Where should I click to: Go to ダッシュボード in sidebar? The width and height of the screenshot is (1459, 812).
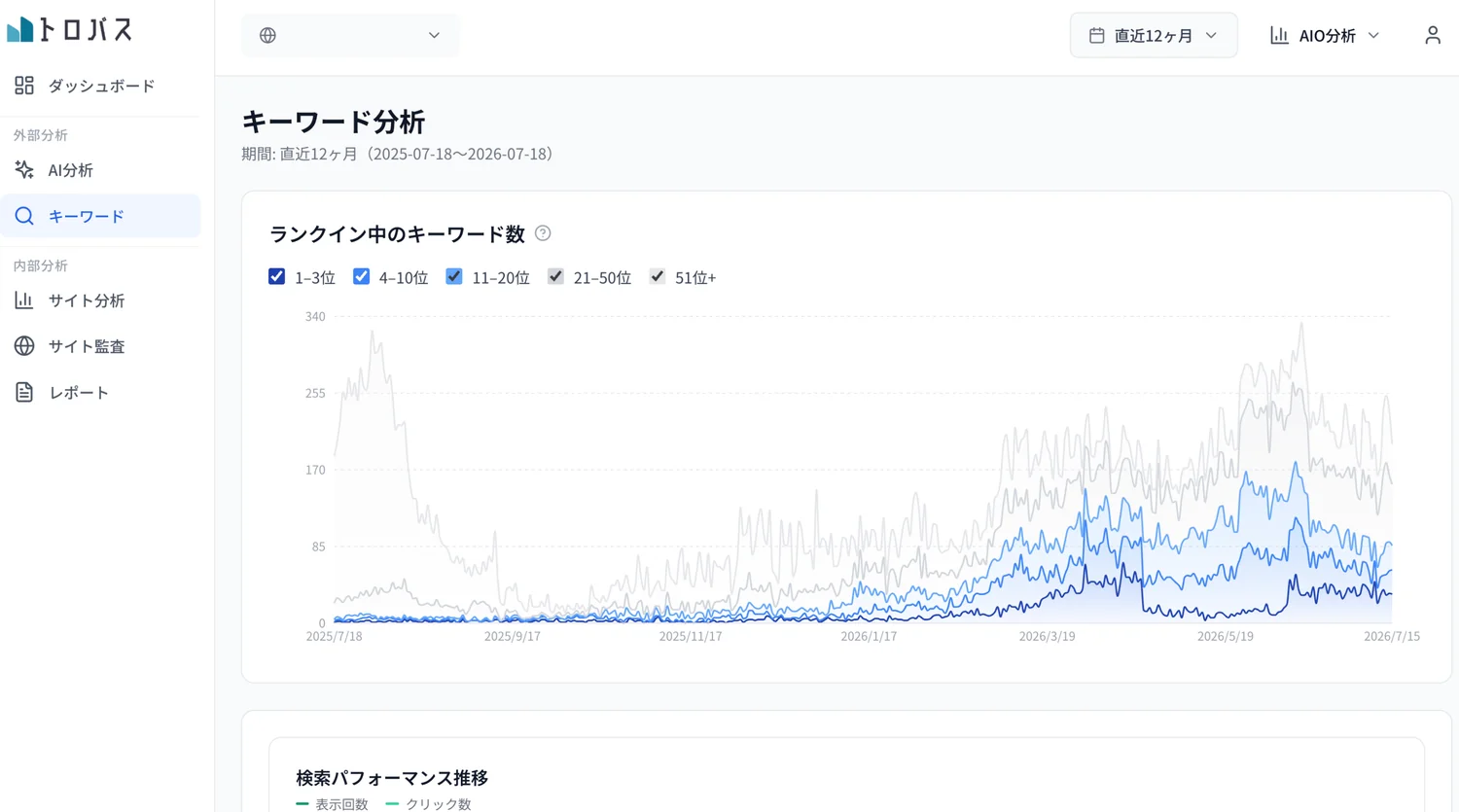click(101, 86)
